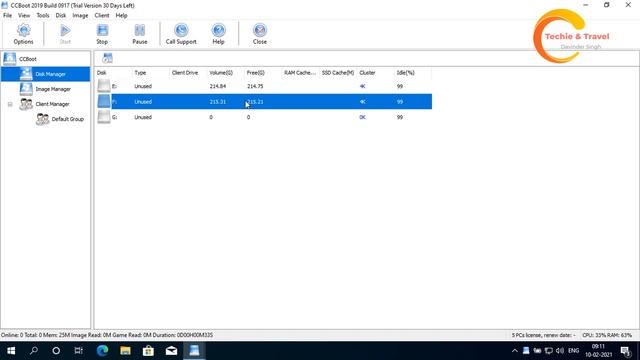
Task: Open the Tools menu
Action: 43,16
